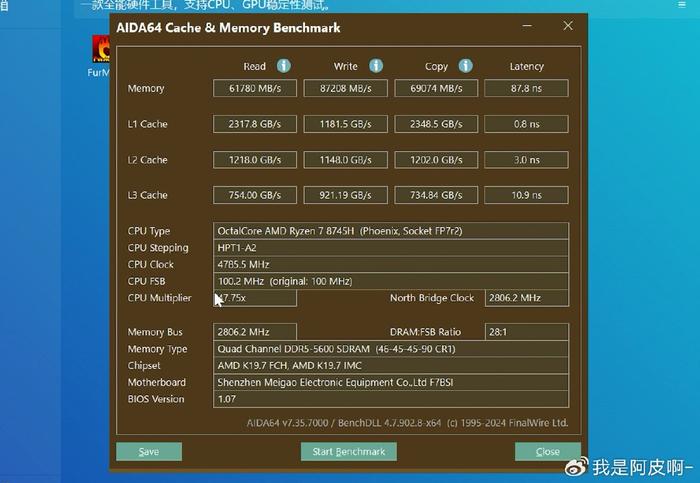Viewport: 700px width, 483px height.
Task: Click the CPU Type field Ryzen 7 8745H
Action: (391, 231)
